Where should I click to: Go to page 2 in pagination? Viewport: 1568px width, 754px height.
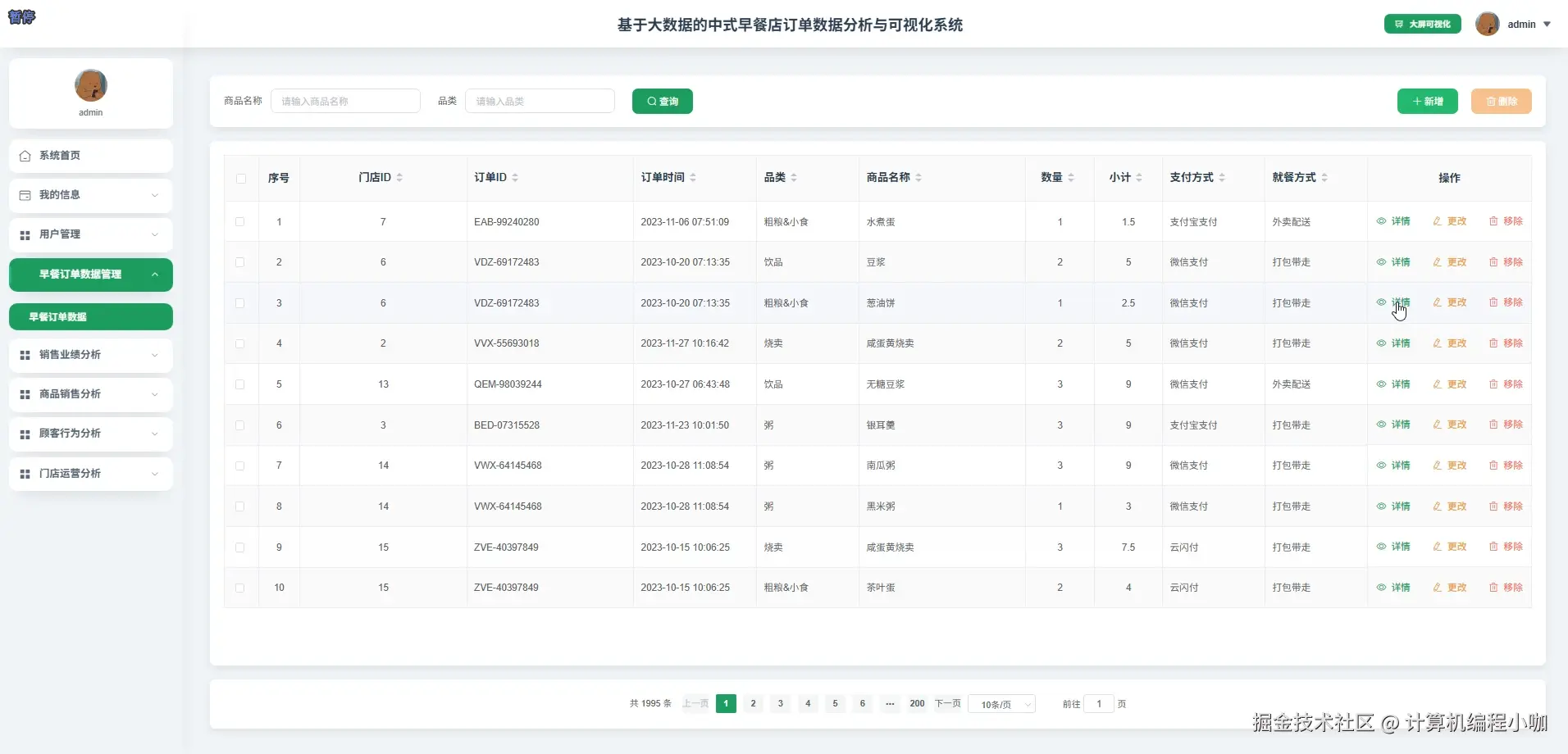point(753,703)
